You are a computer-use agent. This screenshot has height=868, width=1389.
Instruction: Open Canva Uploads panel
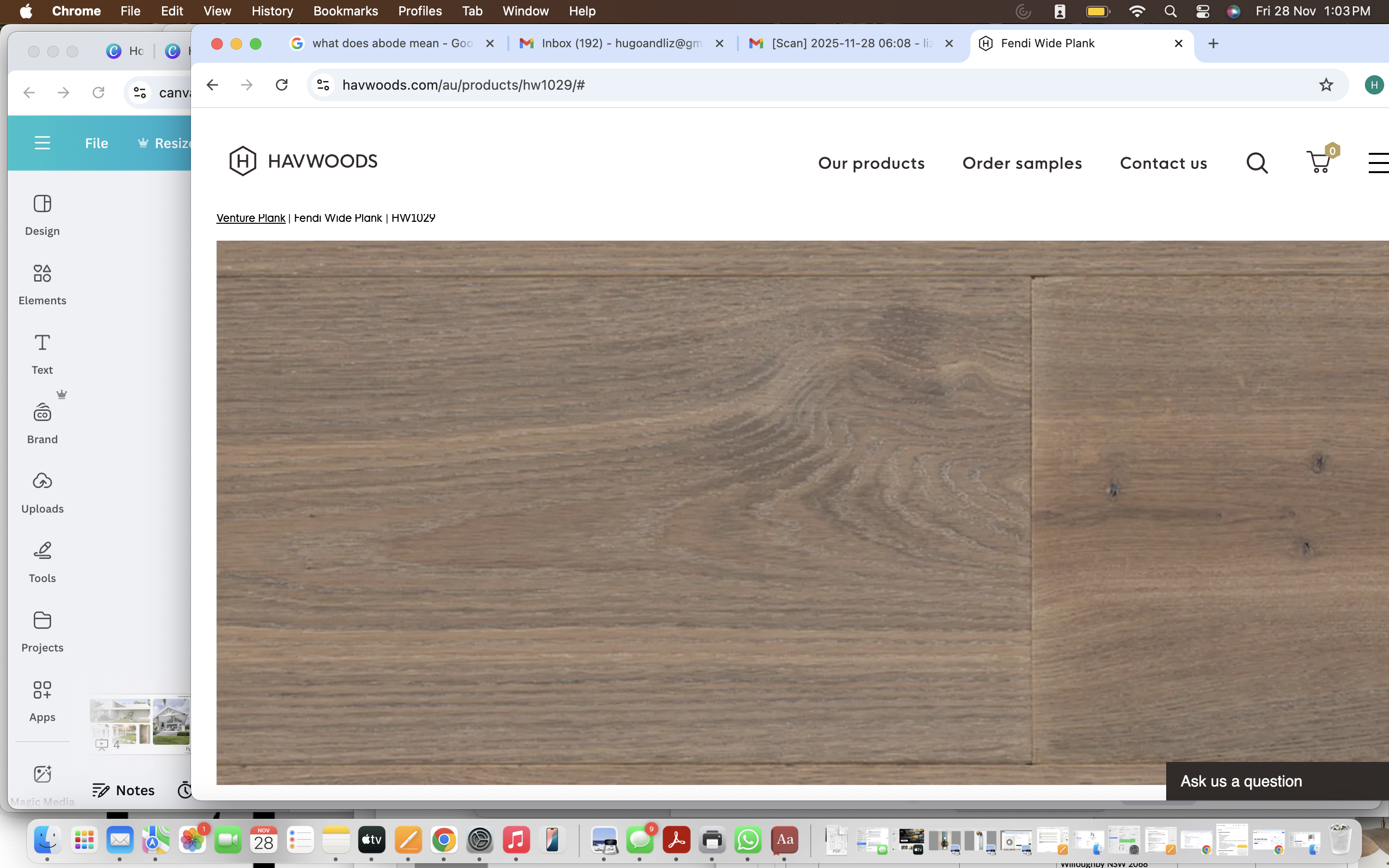coord(42,492)
